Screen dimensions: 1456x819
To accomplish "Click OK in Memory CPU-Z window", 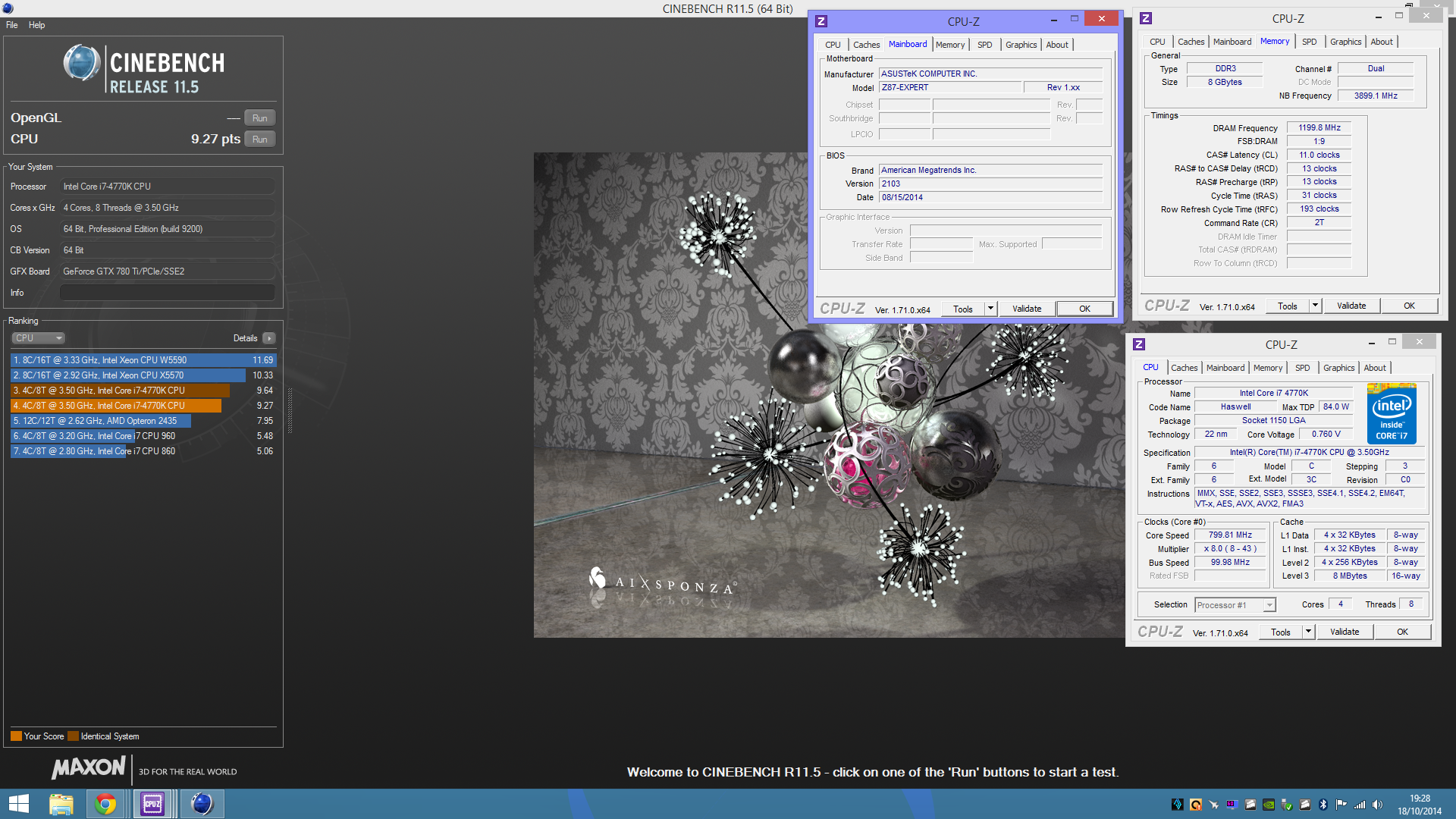I will click(x=1409, y=306).
